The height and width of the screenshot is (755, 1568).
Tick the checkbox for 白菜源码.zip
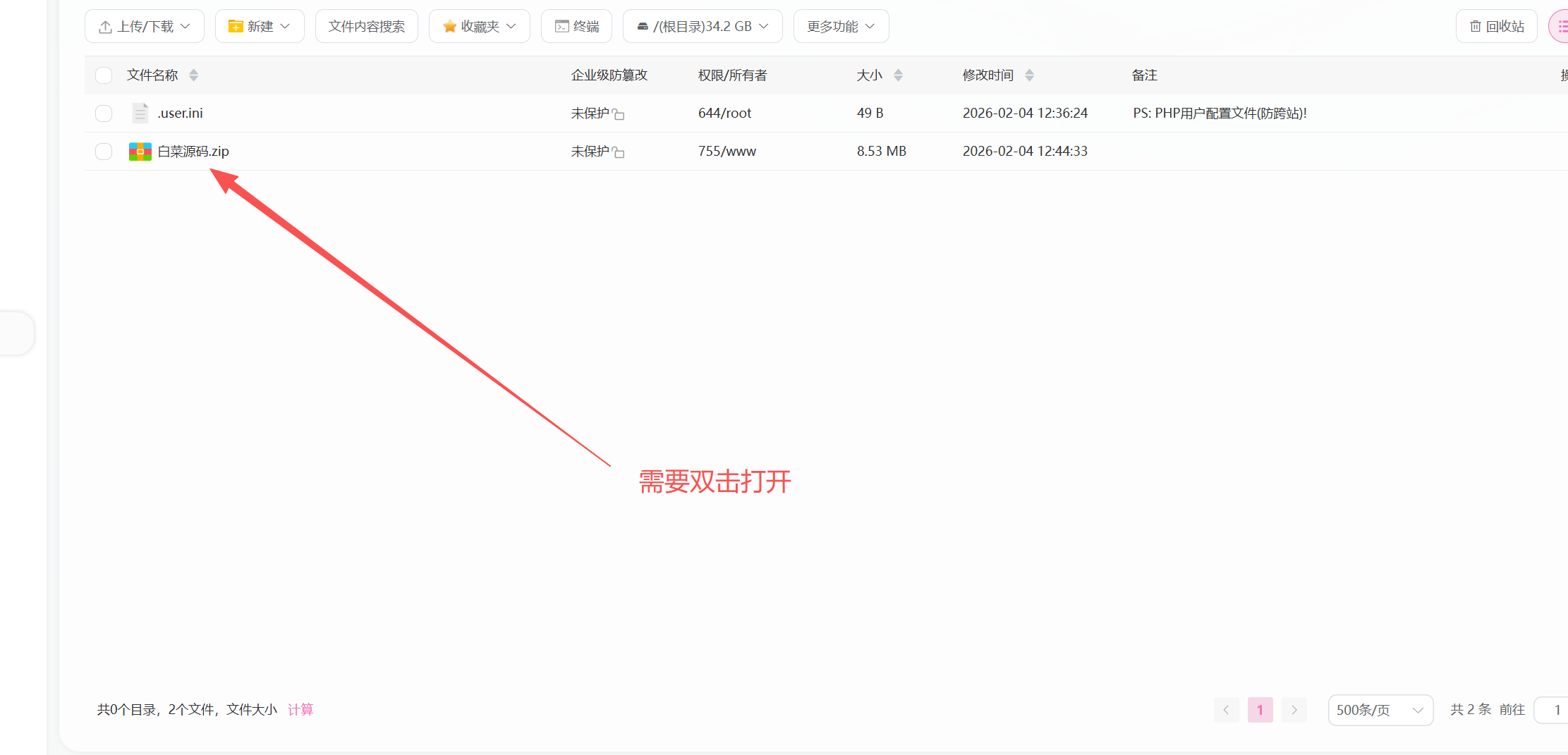pos(104,152)
